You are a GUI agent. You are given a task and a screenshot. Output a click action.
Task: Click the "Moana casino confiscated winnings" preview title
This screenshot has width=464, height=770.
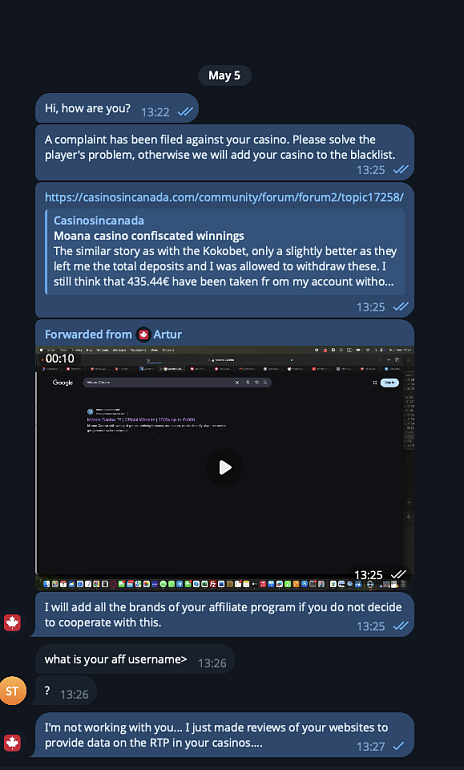pos(149,236)
